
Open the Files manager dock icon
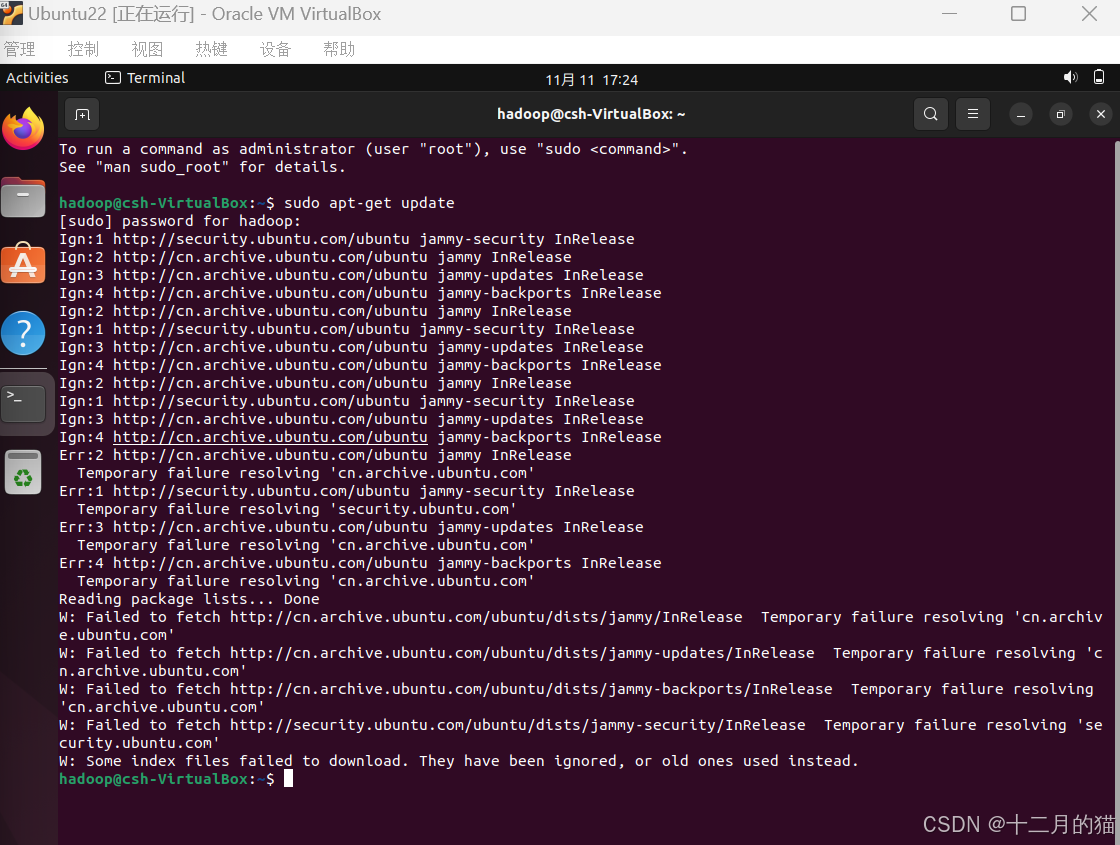click(24, 197)
